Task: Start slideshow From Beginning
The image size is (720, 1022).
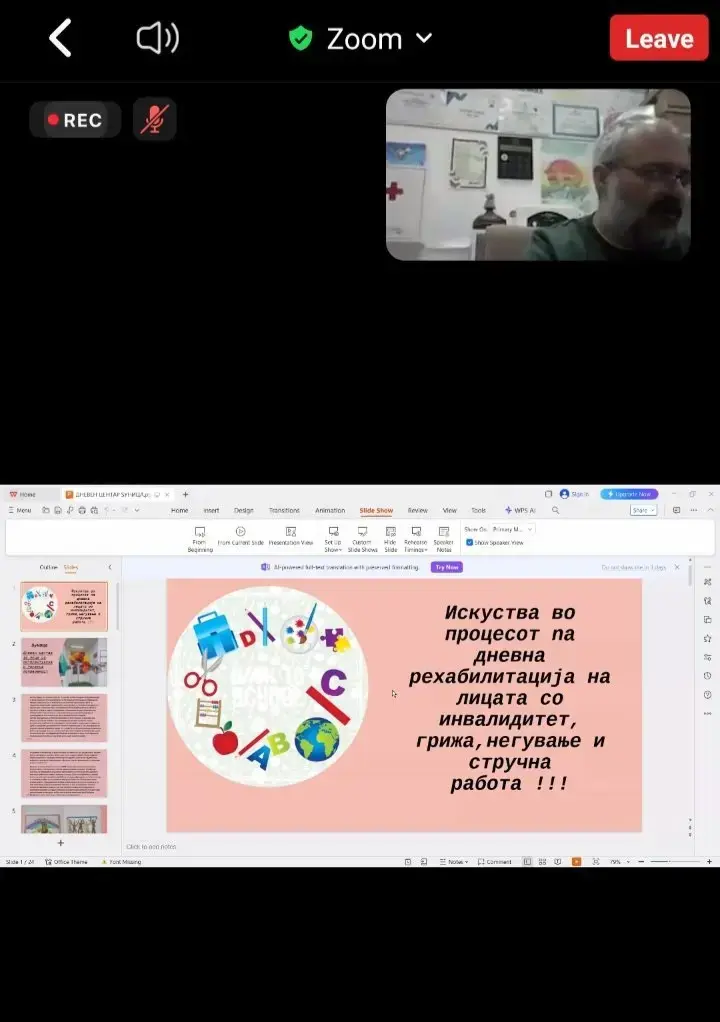Action: 200,539
